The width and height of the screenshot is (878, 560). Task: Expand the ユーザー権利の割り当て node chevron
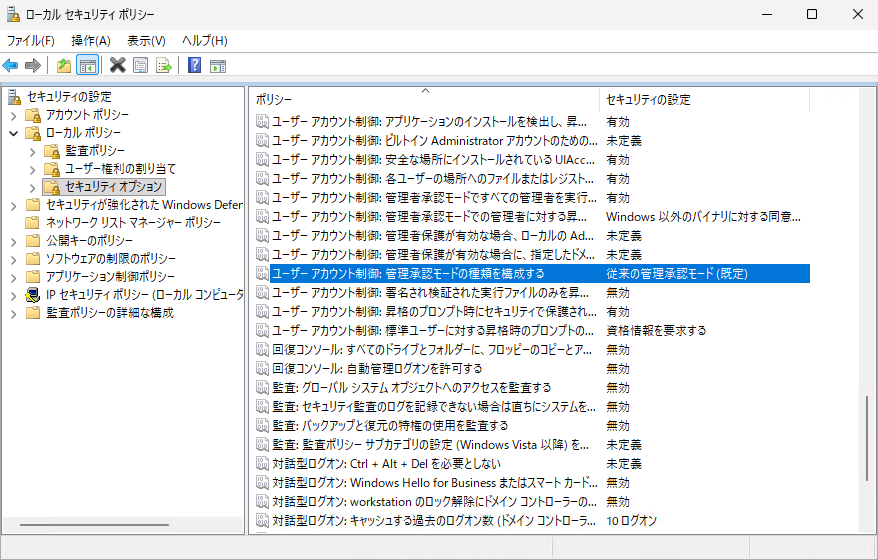[x=32, y=170]
